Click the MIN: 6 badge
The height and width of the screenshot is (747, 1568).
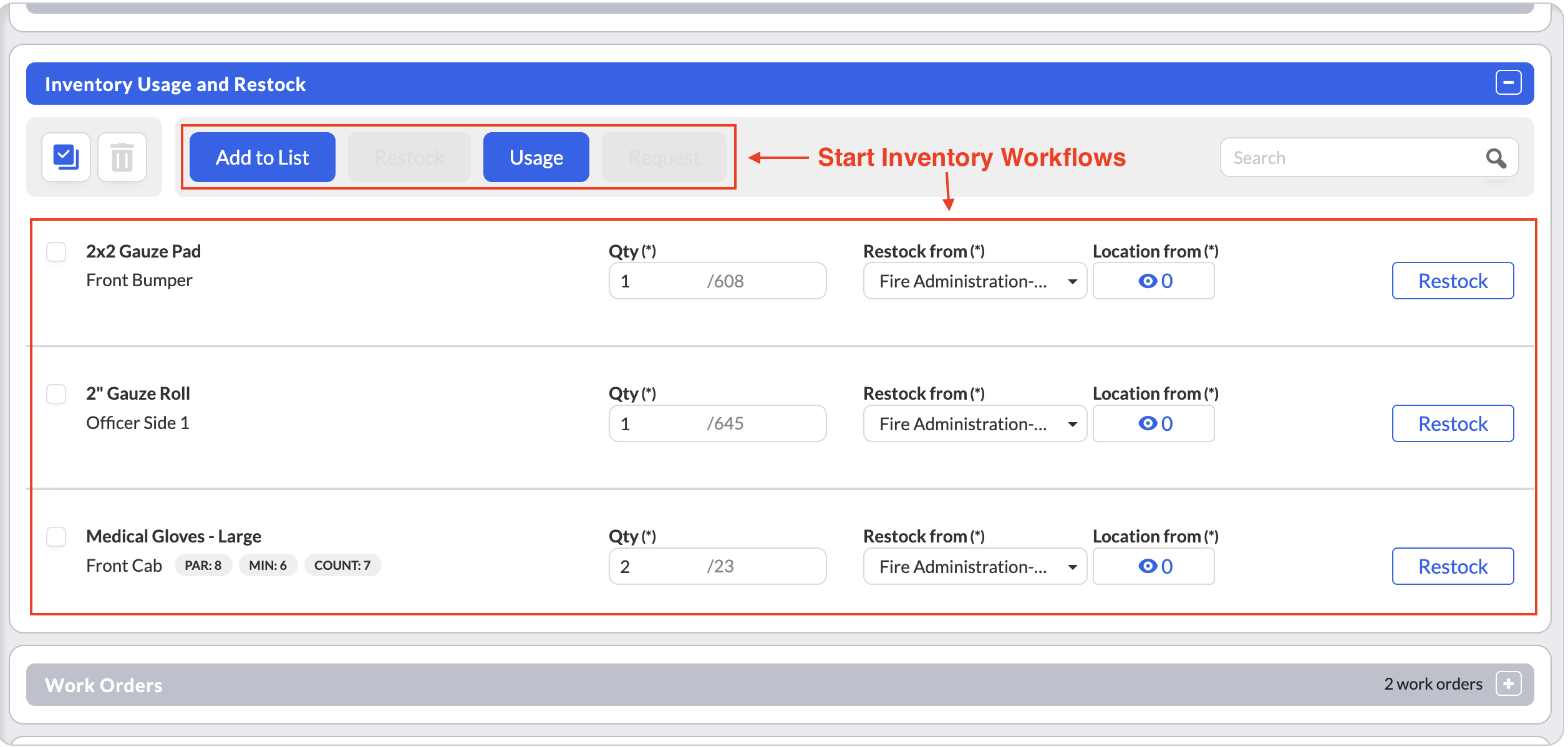click(268, 566)
